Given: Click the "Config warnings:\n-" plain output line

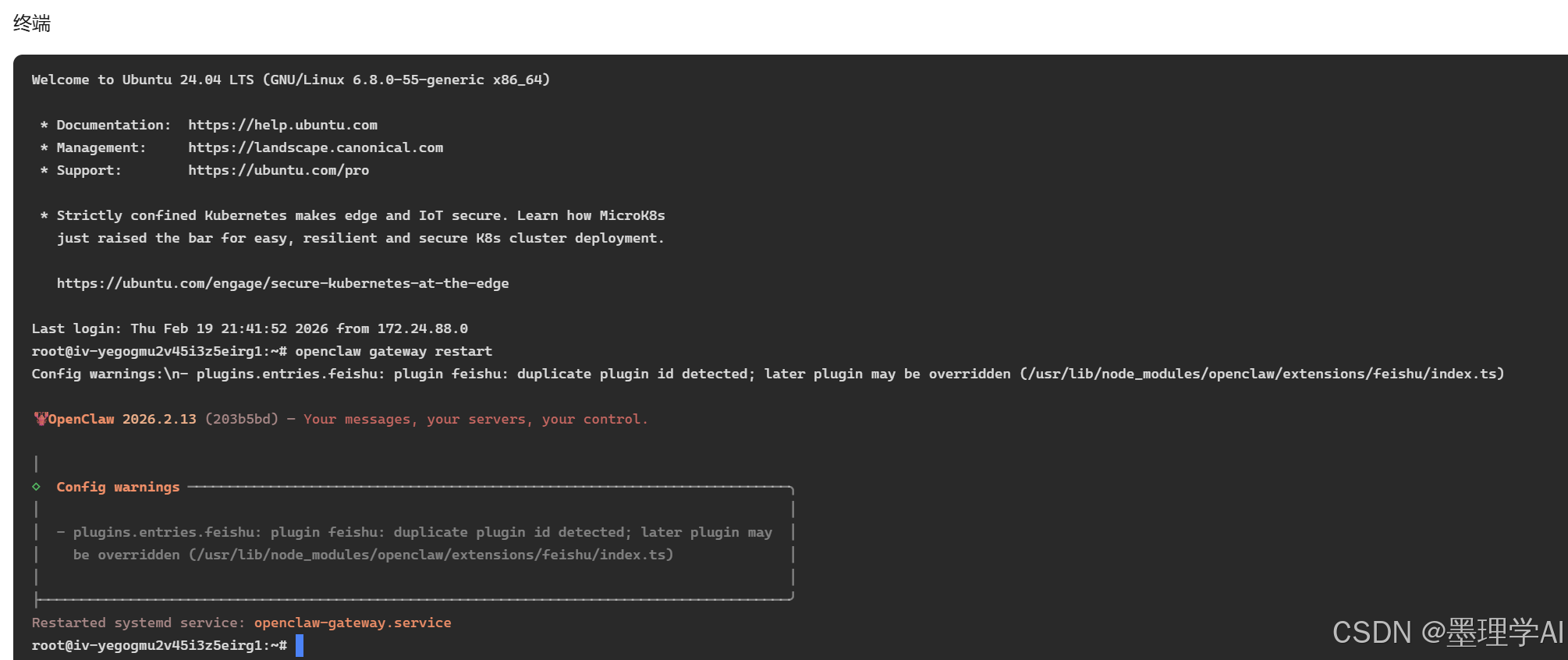Looking at the screenshot, I should pos(768,374).
